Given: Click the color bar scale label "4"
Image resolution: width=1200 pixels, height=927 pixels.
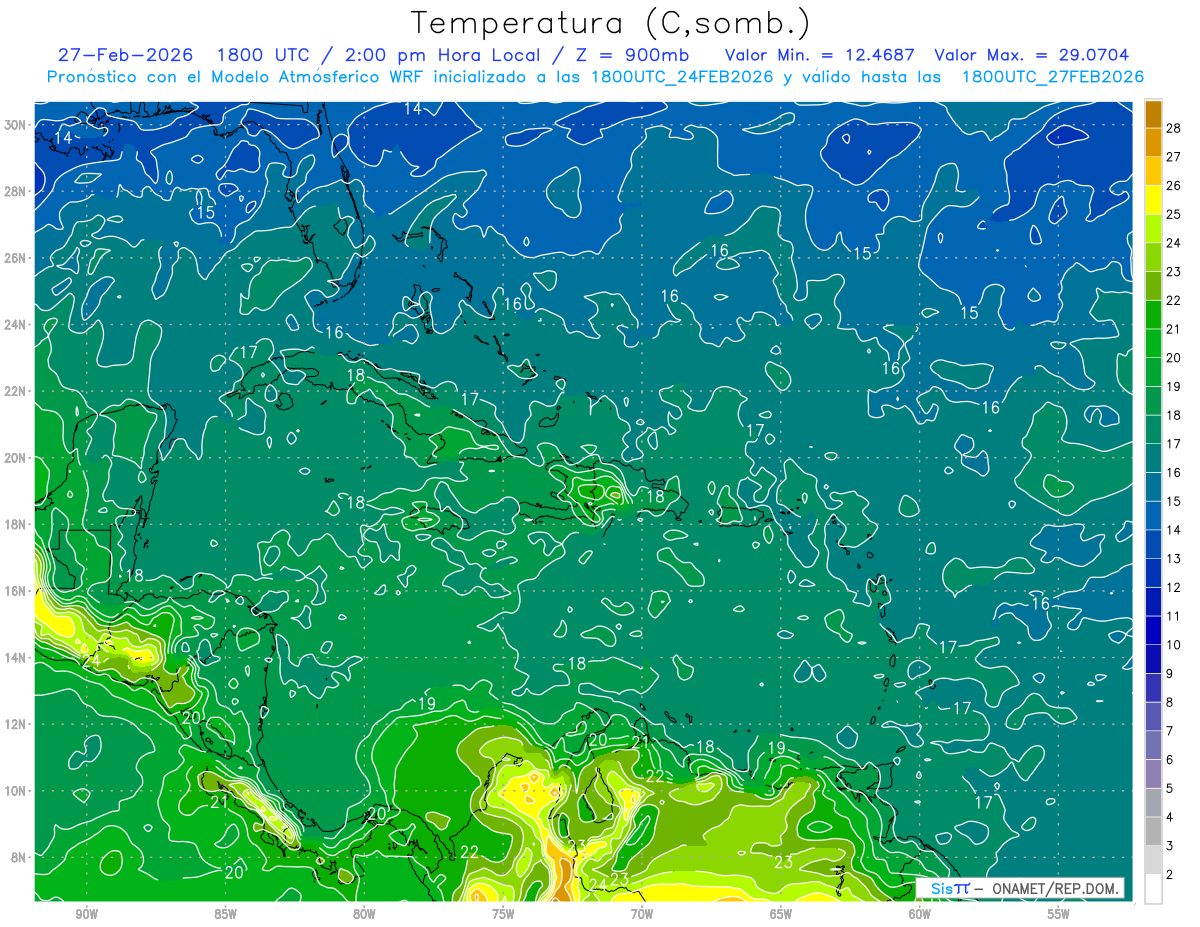Looking at the screenshot, I should (x=1170, y=817).
